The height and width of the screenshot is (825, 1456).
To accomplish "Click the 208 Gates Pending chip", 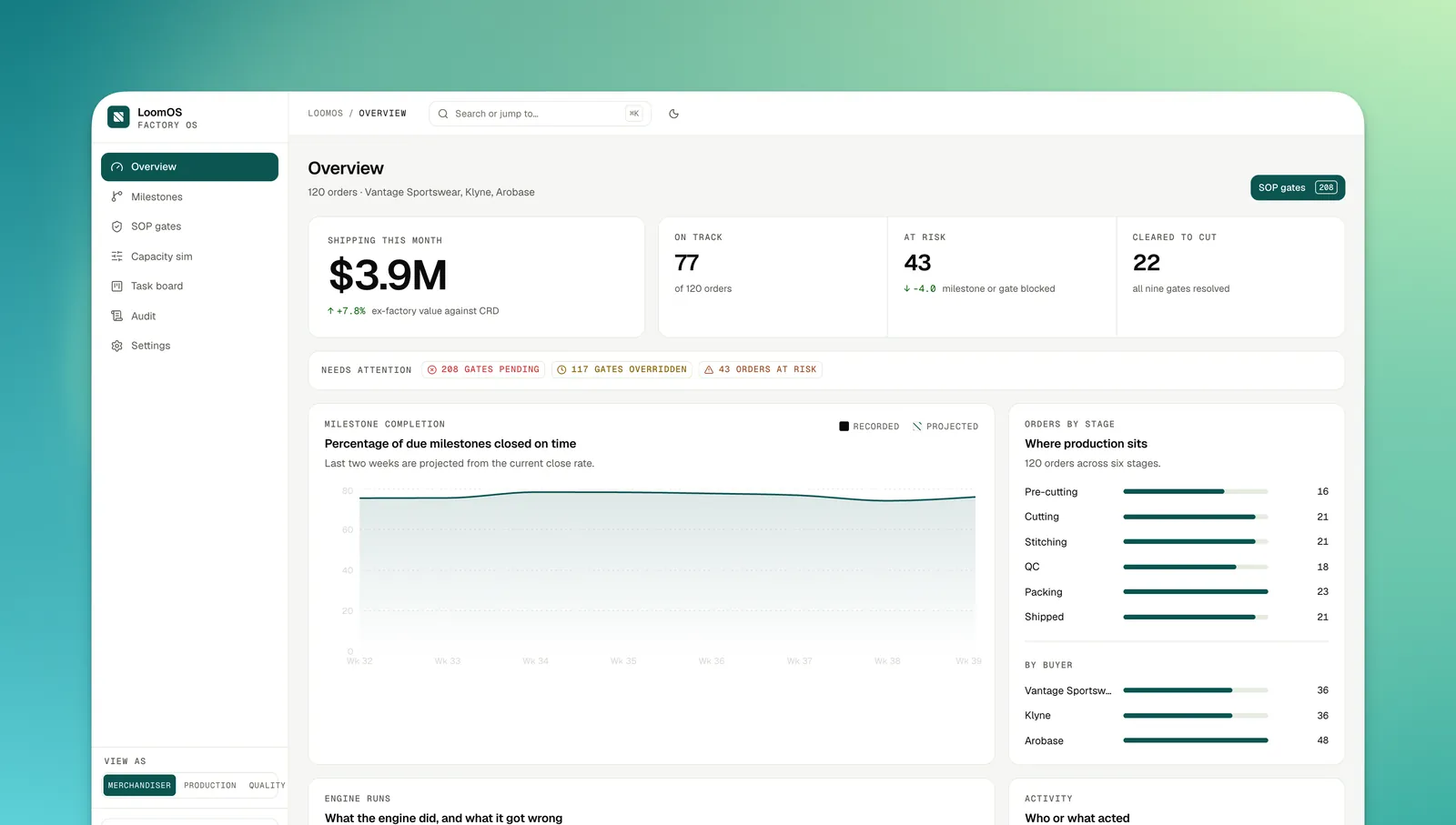I will [483, 370].
